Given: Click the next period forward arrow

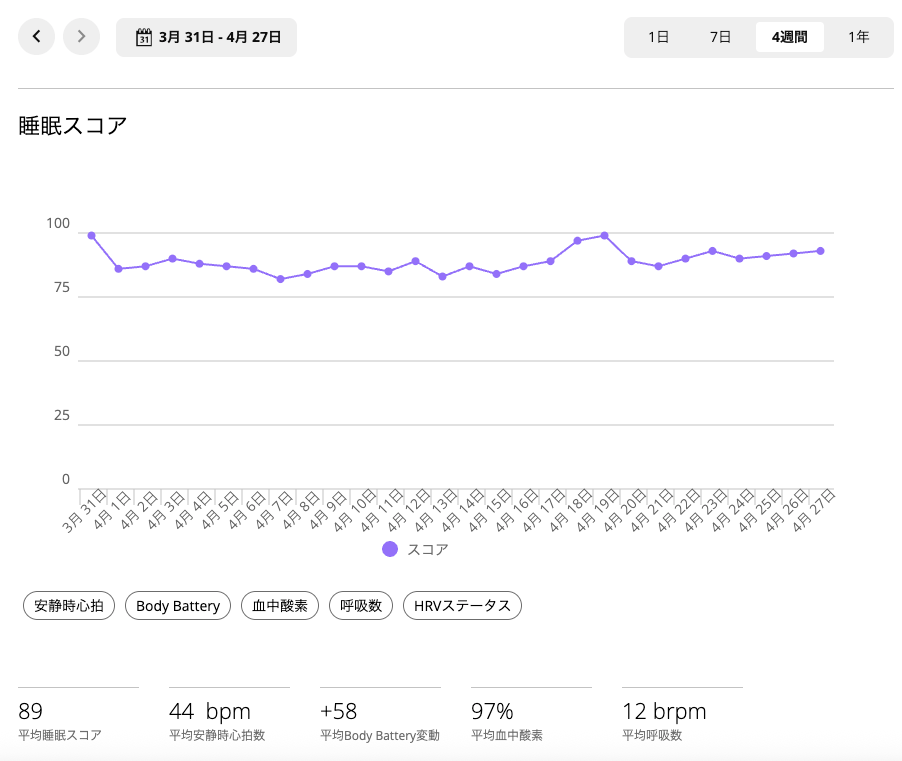Looking at the screenshot, I should click(x=81, y=37).
